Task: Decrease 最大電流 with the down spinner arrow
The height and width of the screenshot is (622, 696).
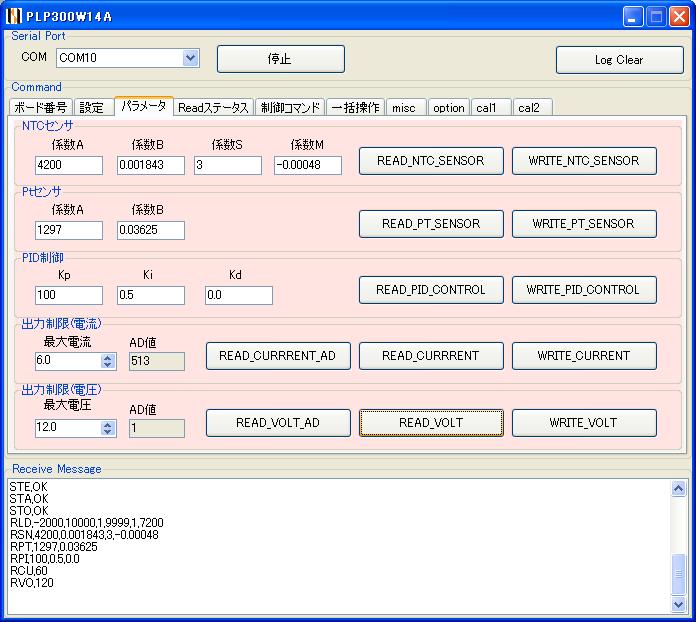Action: [x=108, y=365]
